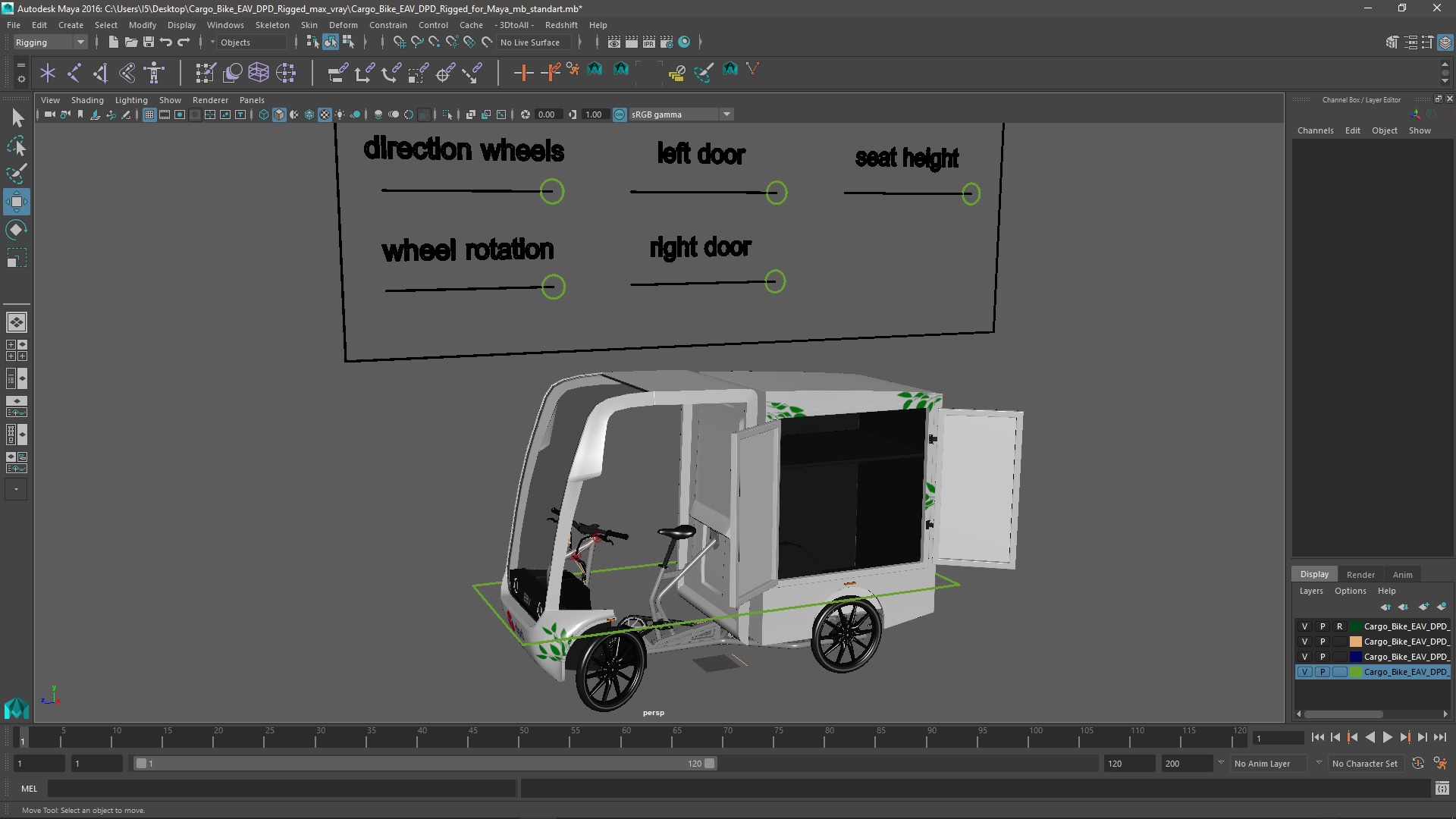Open the Rigging menu set dropdown

tap(50, 42)
